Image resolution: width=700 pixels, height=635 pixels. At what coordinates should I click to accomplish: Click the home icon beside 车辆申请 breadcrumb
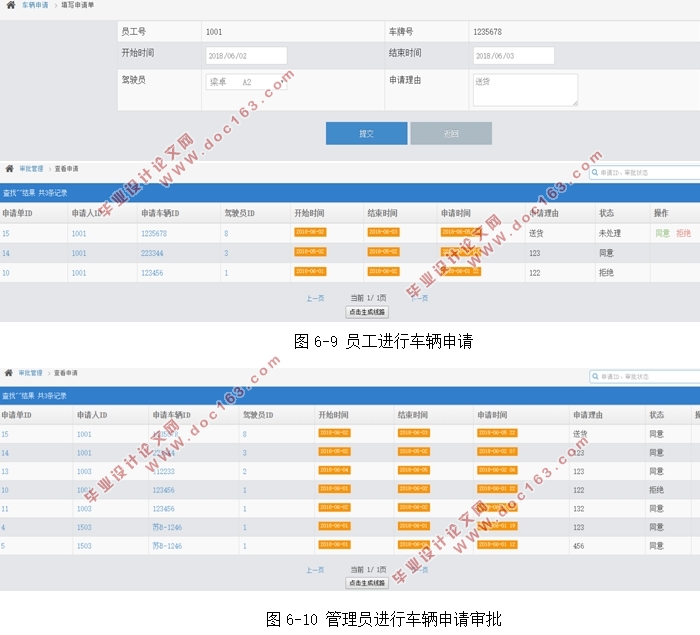11,5
